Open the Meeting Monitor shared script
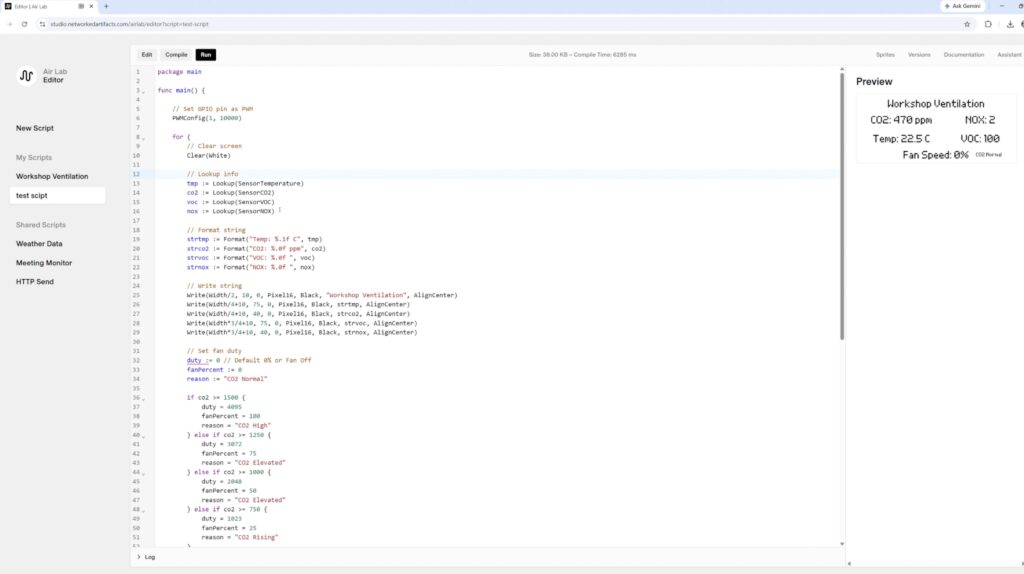Viewport: 1024px width, 574px height. (44, 263)
